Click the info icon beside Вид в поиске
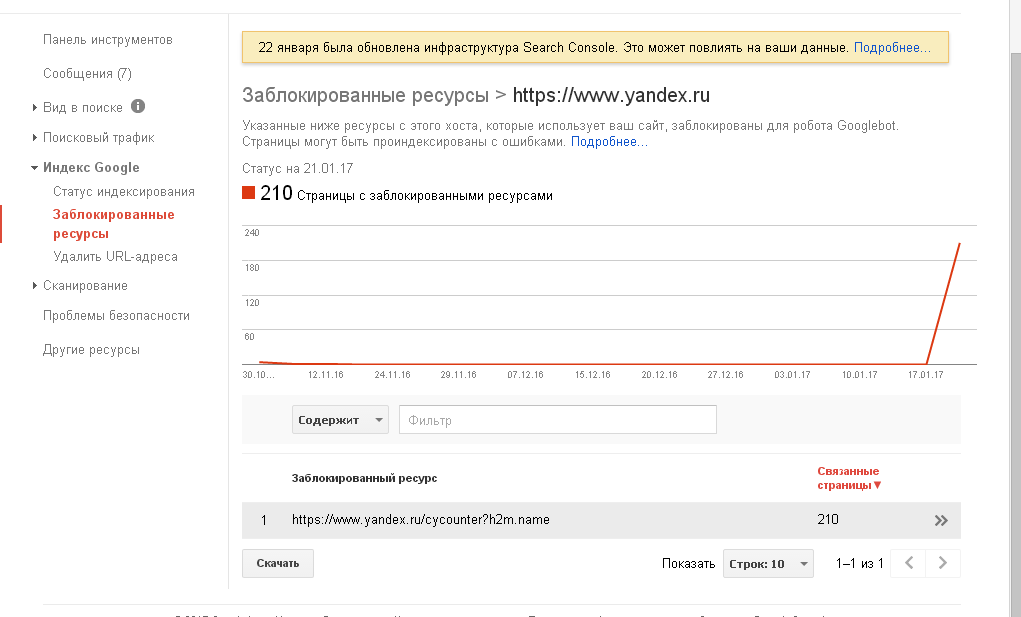This screenshot has width=1021, height=617. click(138, 106)
